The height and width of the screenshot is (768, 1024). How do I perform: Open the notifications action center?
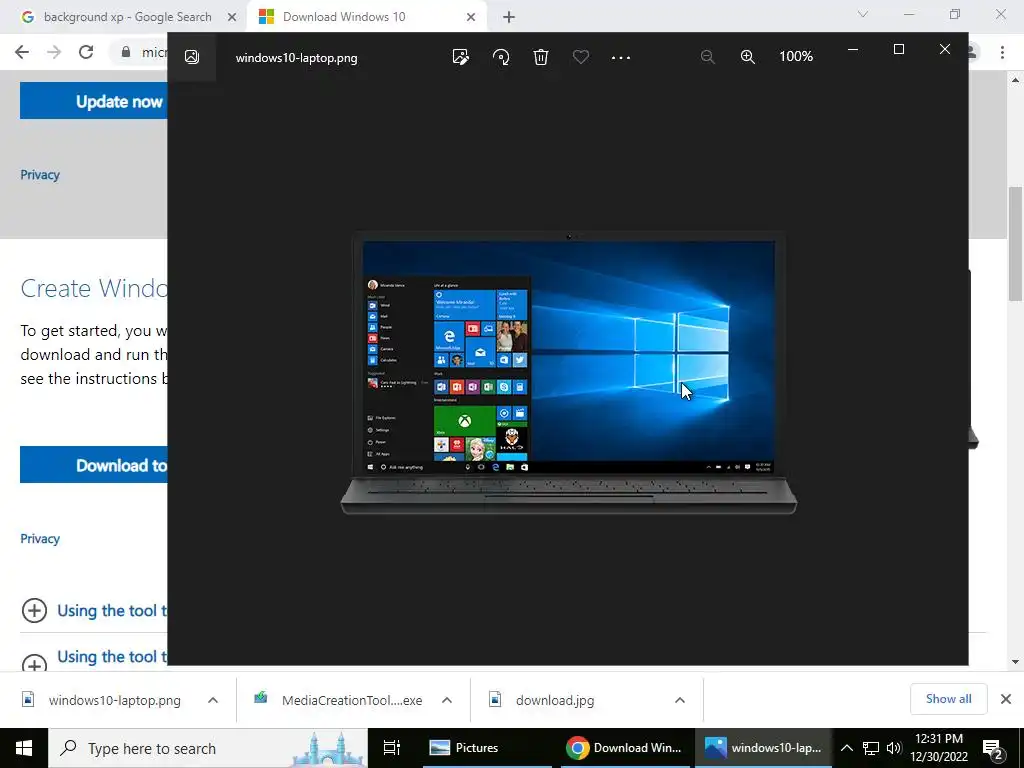(992, 748)
